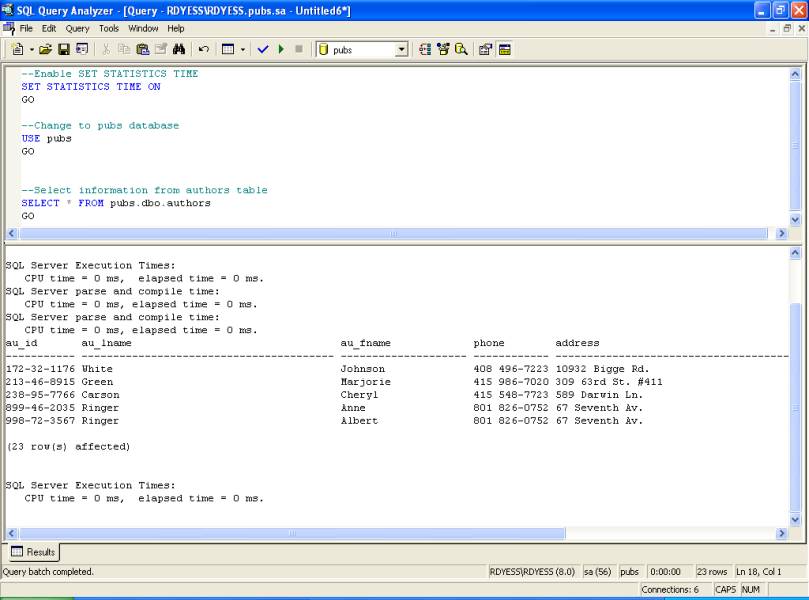Click the Undo arrow icon

point(204,49)
